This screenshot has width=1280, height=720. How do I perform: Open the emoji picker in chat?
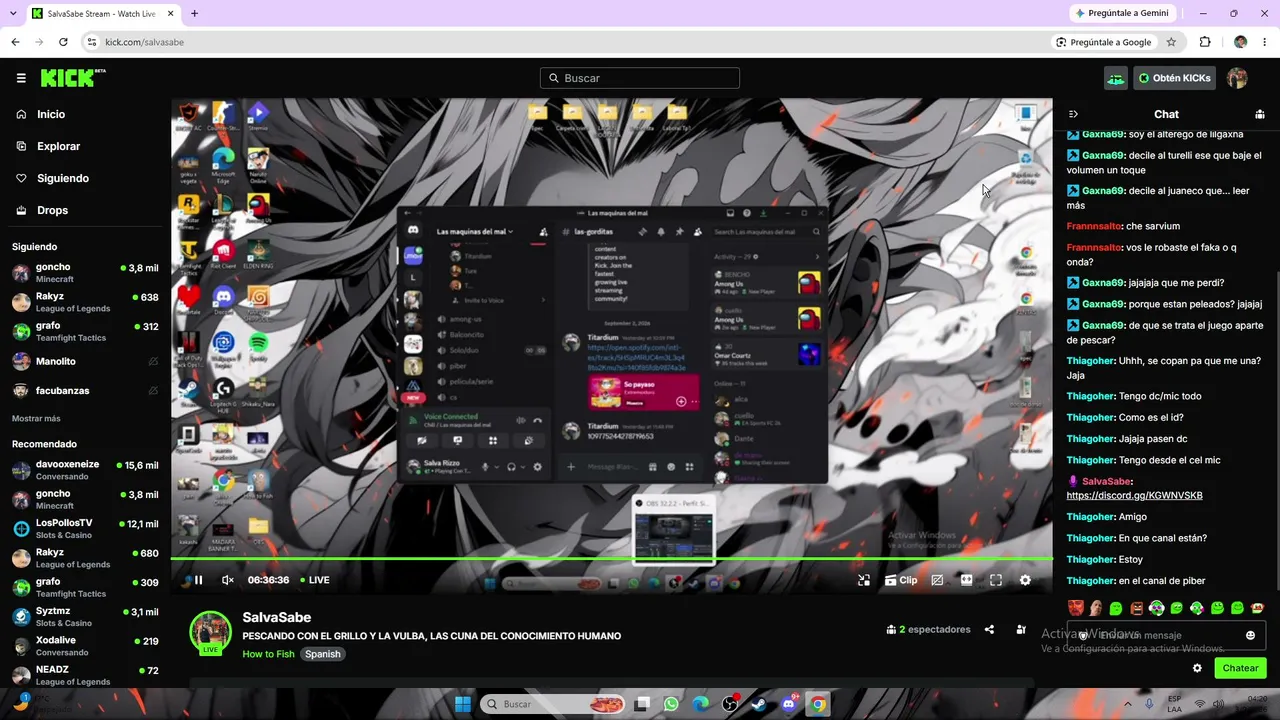pos(1250,635)
